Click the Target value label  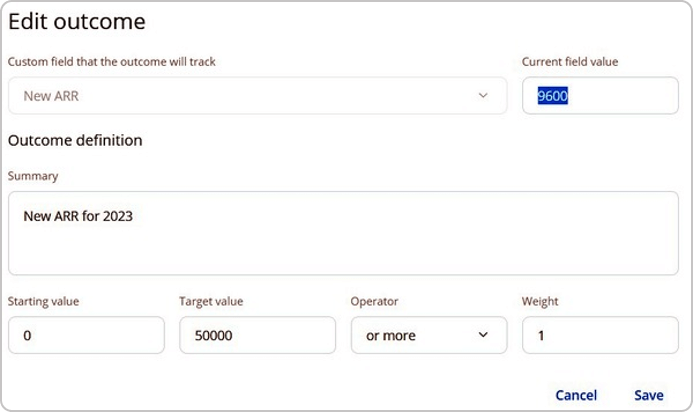tap(211, 301)
